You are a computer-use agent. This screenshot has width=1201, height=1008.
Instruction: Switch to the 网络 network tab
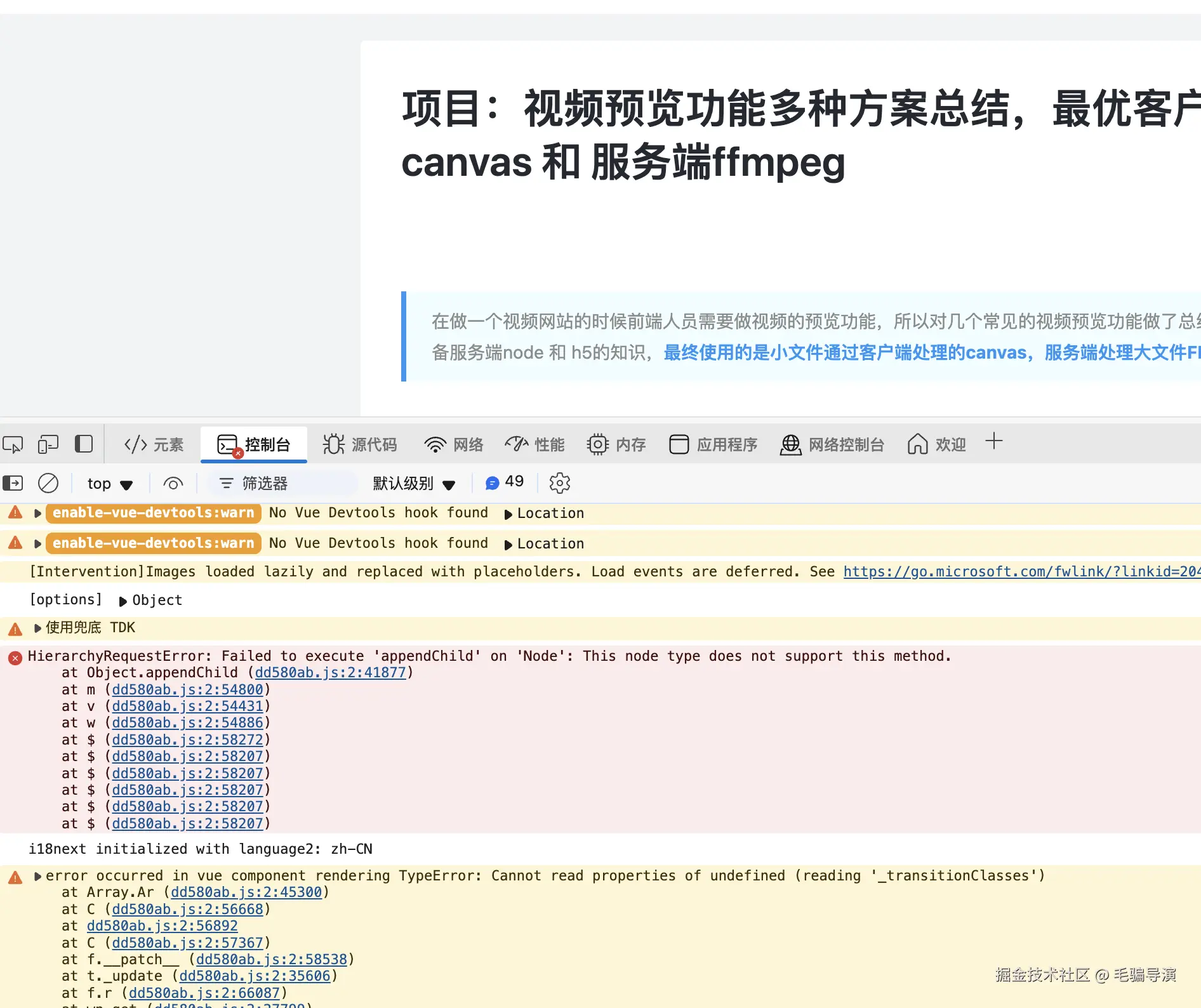[454, 444]
